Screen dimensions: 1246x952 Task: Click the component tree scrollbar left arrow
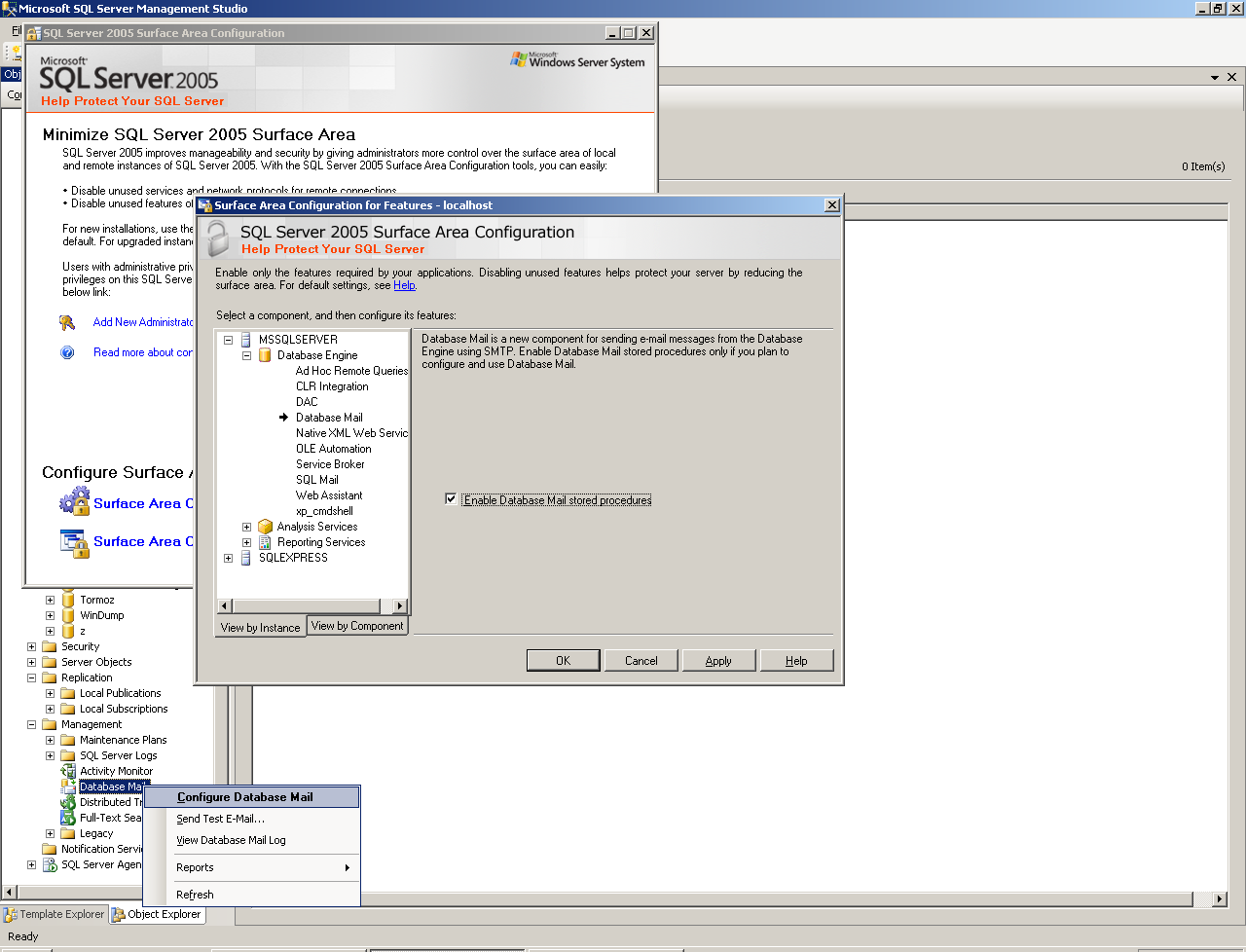pos(225,605)
